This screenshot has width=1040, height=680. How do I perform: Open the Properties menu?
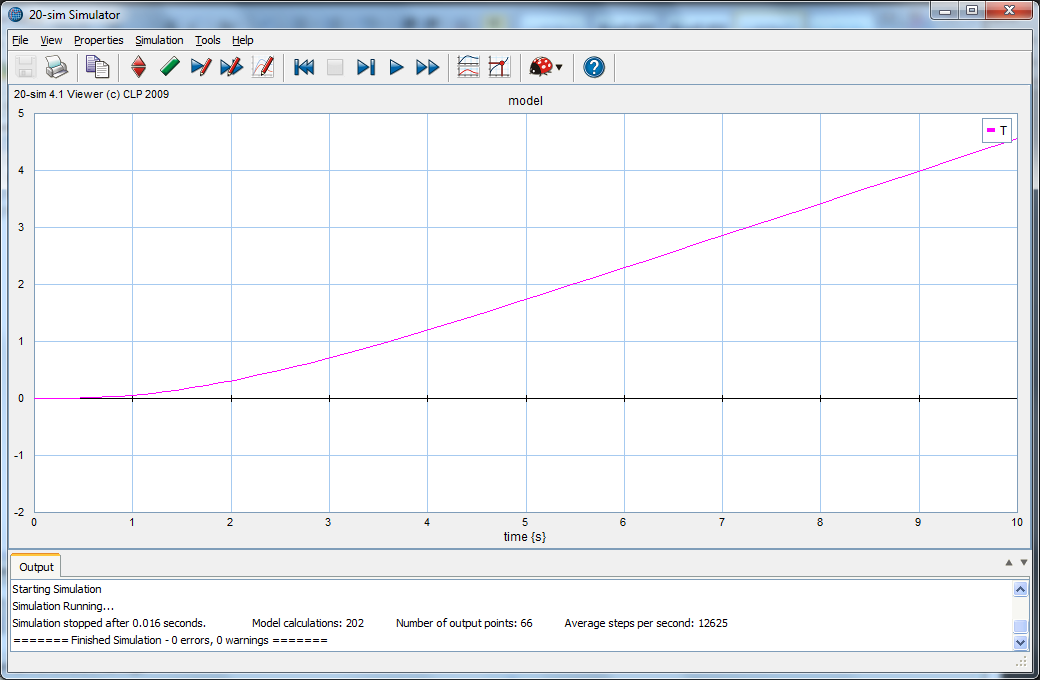(x=99, y=40)
